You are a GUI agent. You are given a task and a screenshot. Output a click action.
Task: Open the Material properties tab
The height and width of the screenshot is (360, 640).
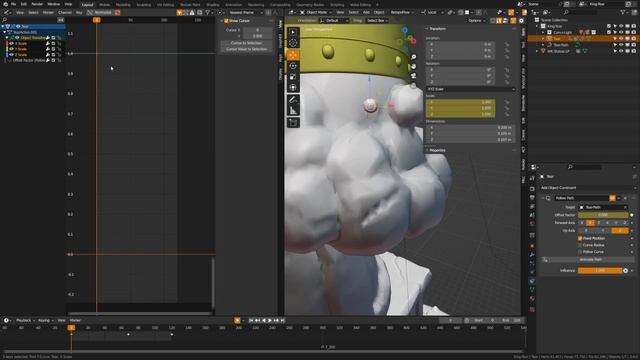tap(532, 298)
